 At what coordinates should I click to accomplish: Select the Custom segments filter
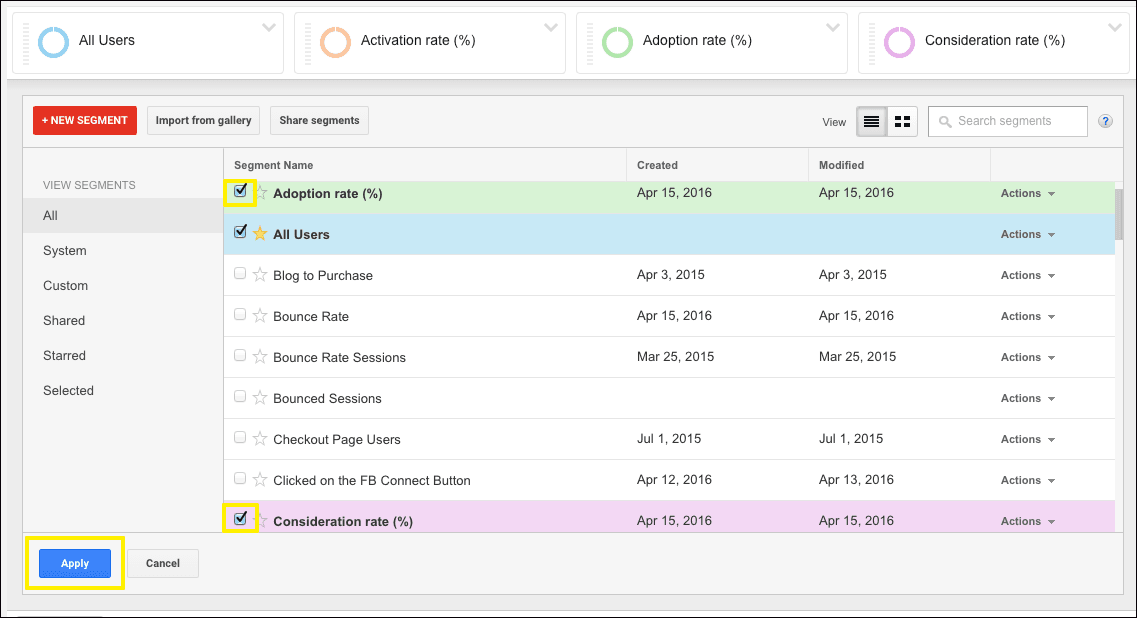(x=65, y=286)
